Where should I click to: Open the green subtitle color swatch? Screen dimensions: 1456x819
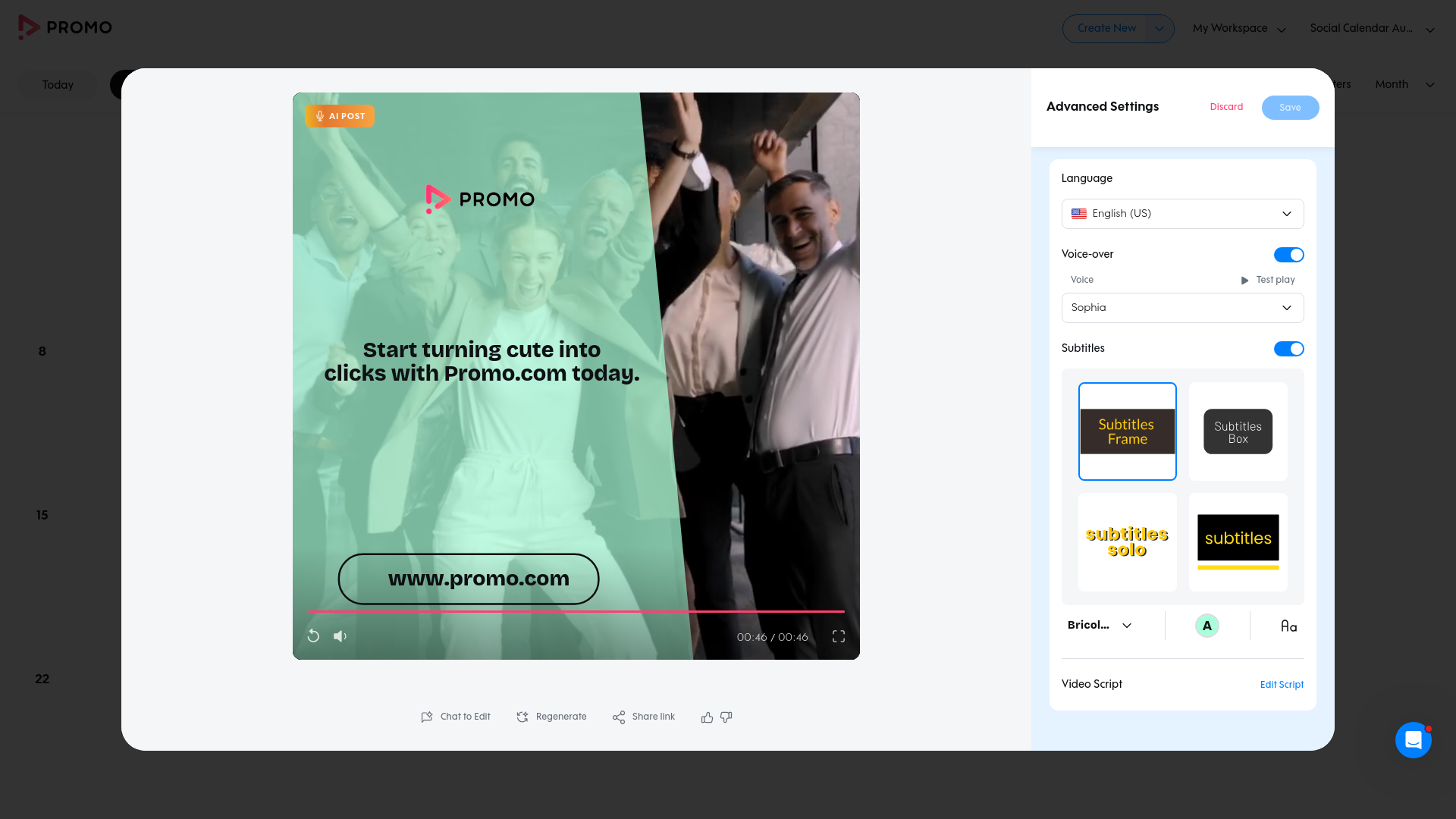tap(1207, 626)
